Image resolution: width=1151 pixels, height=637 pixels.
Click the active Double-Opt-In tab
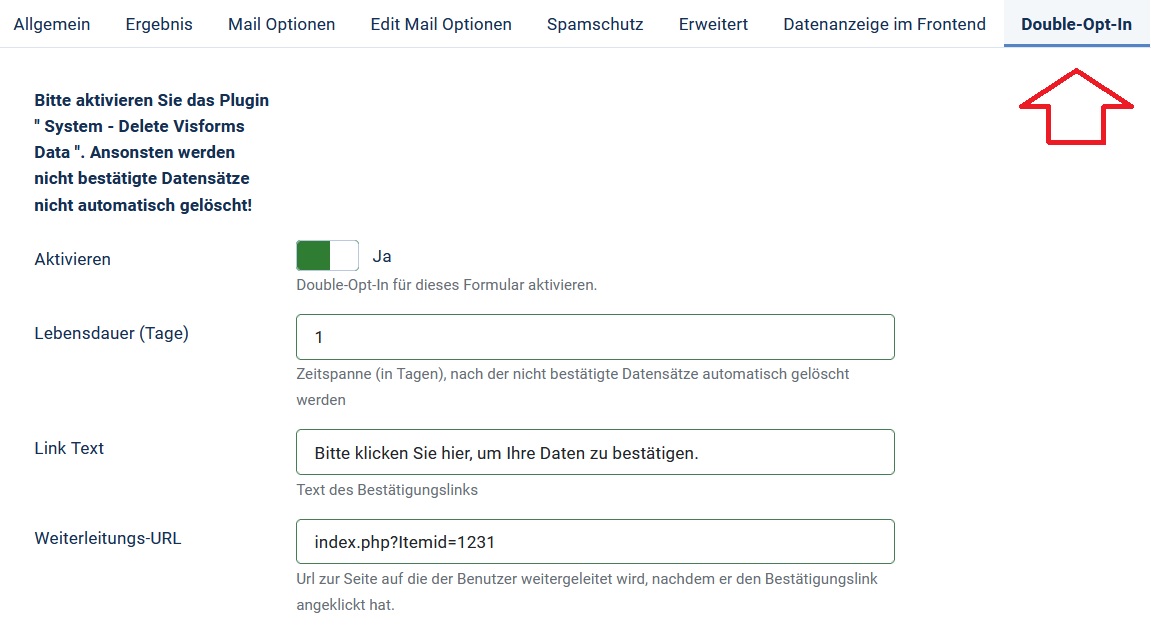1076,23
